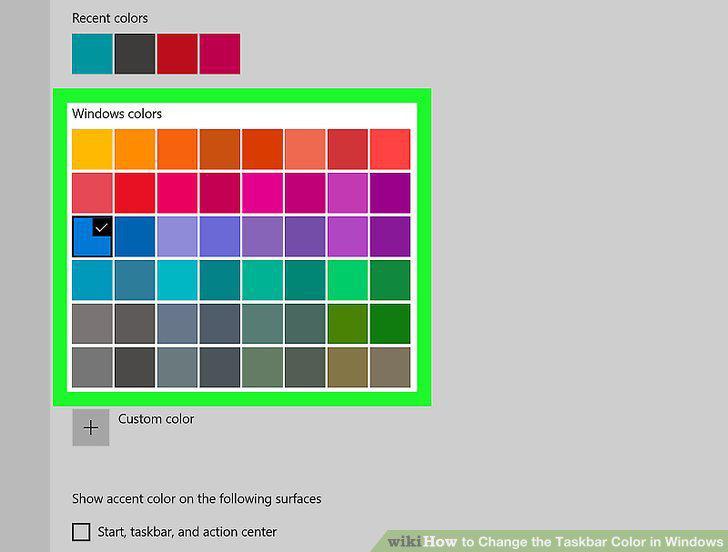Click 'Show accent color on the following surfaces' text
Screen dimensions: 728x552
(196, 499)
